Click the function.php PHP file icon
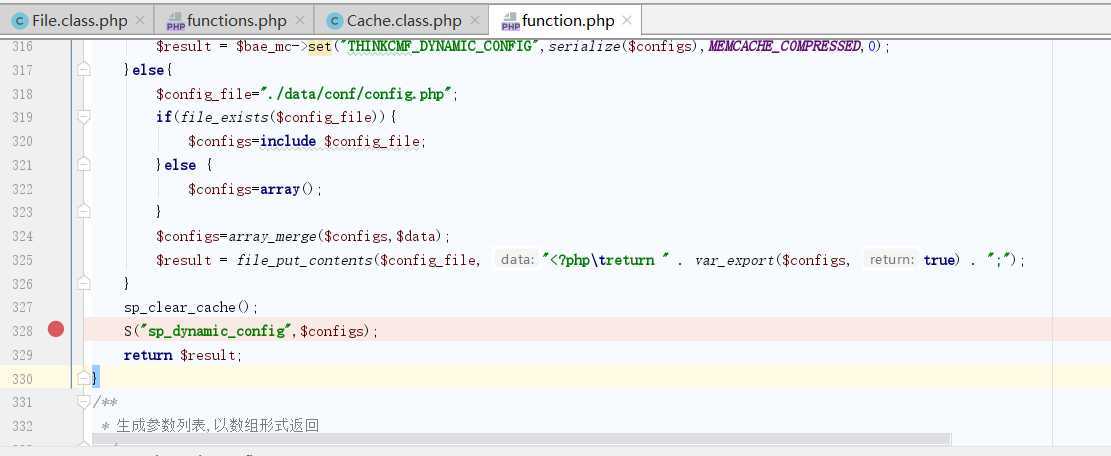This screenshot has height=456, width=1111. click(x=510, y=22)
